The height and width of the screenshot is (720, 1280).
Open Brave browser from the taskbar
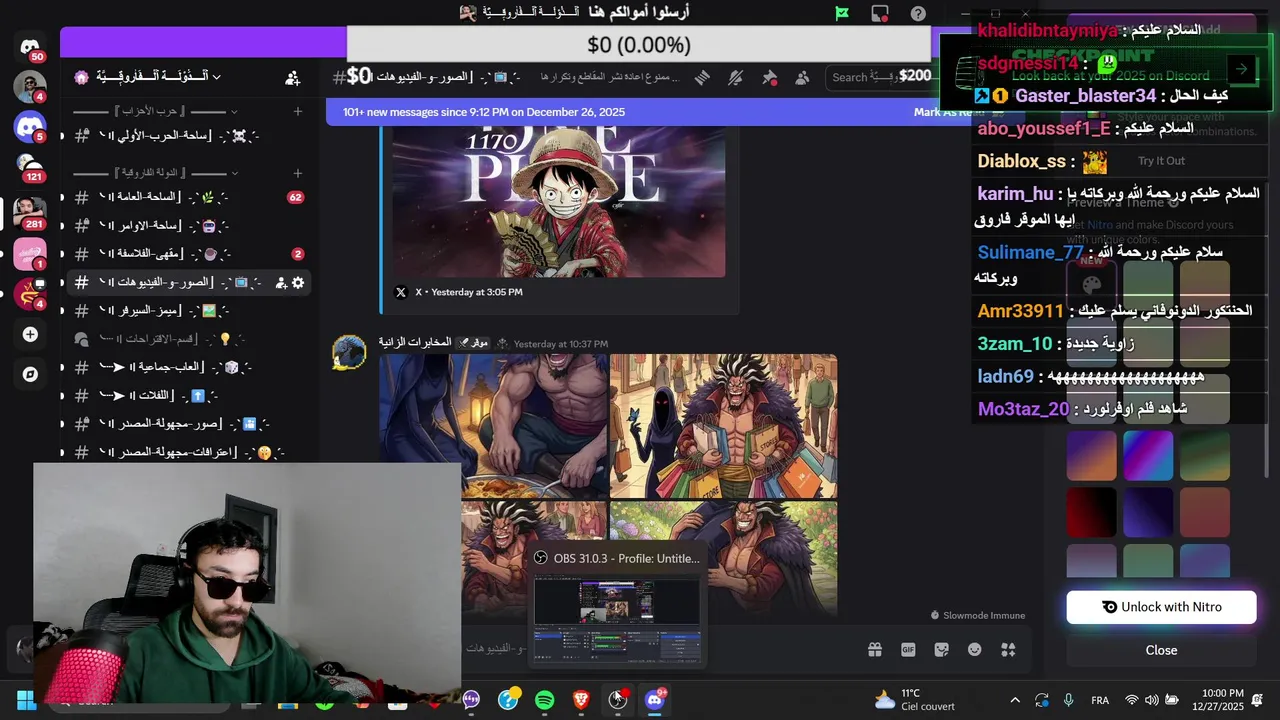point(581,700)
